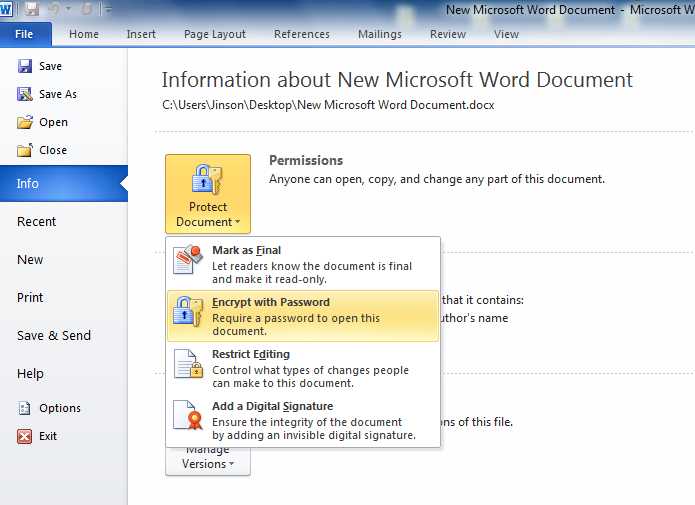This screenshot has height=505, width=695.
Task: Click the red Exit icon
Action: pyautogui.click(x=25, y=436)
